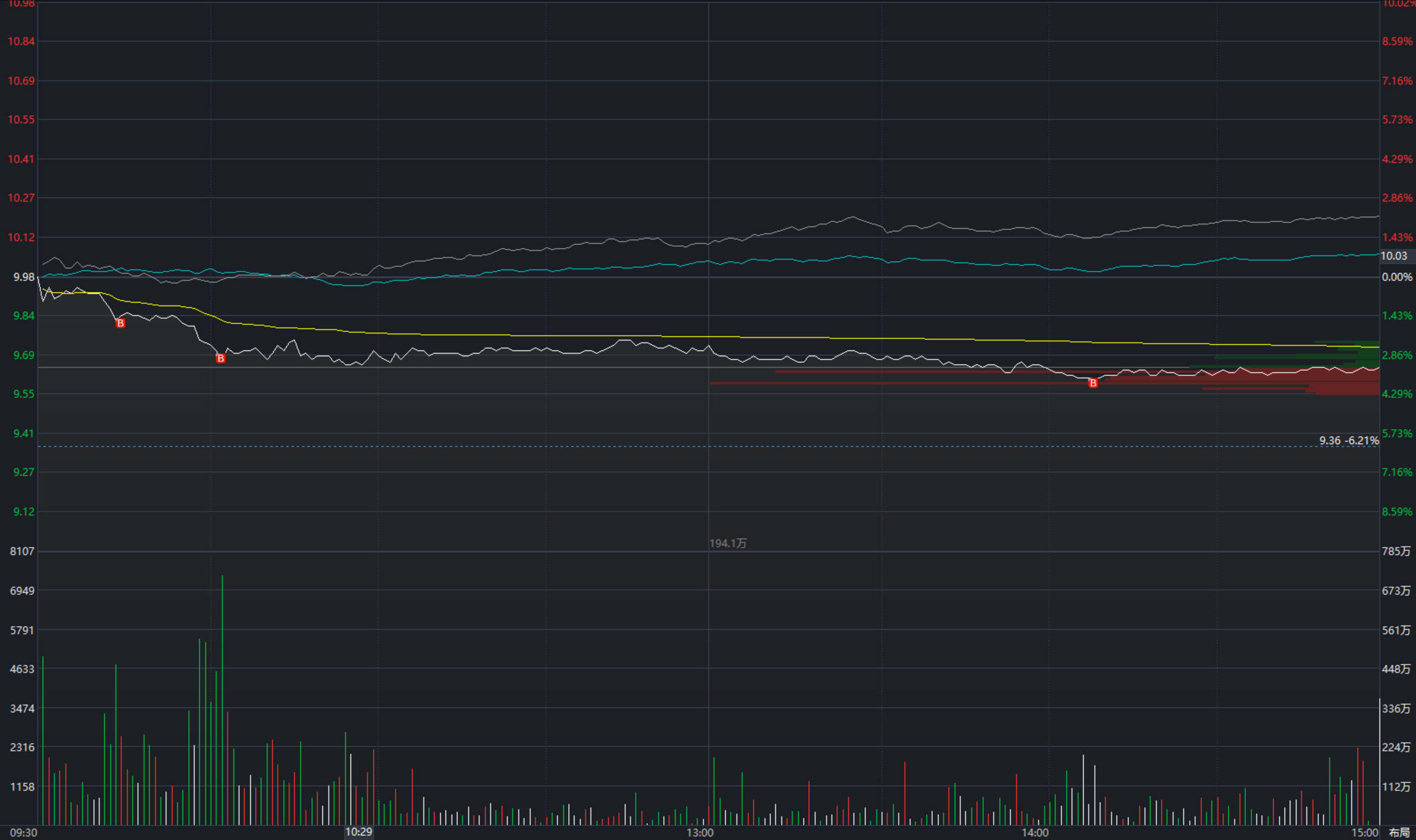Click the 10.84 price axis label
This screenshot has width=1416, height=840.
click(x=21, y=42)
